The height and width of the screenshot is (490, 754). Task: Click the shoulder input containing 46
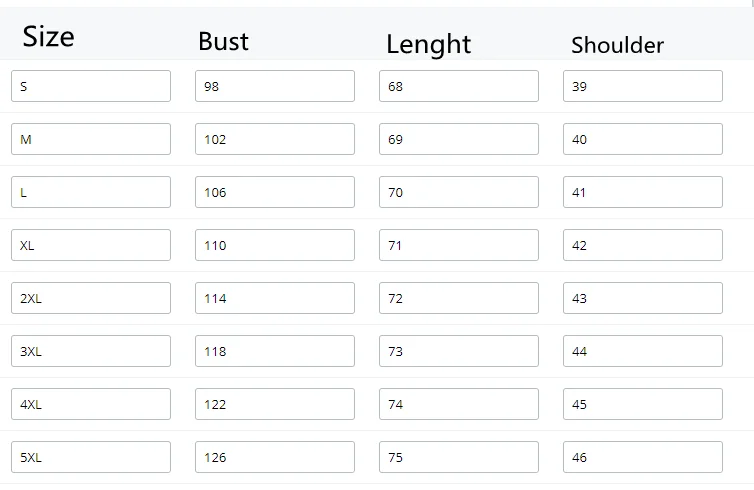coord(643,457)
